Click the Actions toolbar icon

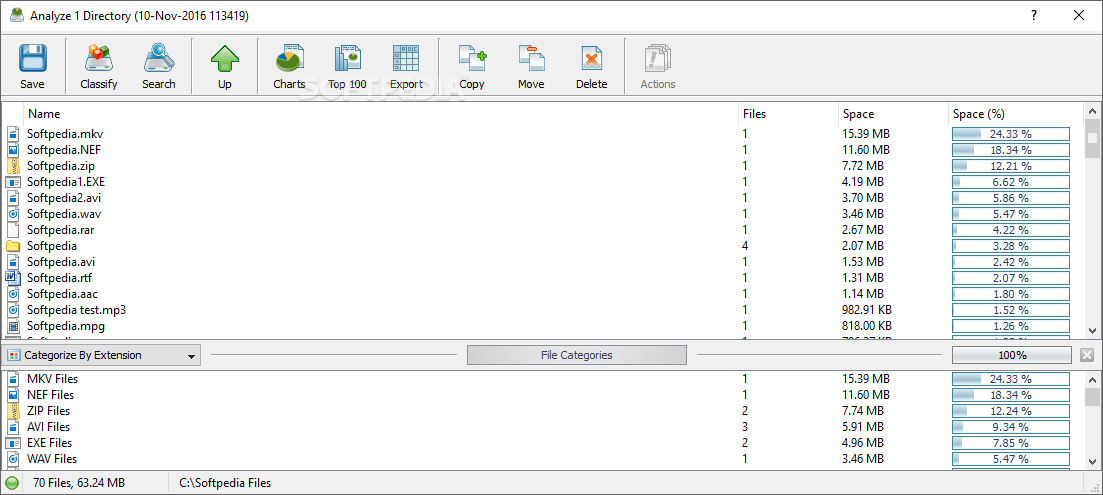click(658, 67)
